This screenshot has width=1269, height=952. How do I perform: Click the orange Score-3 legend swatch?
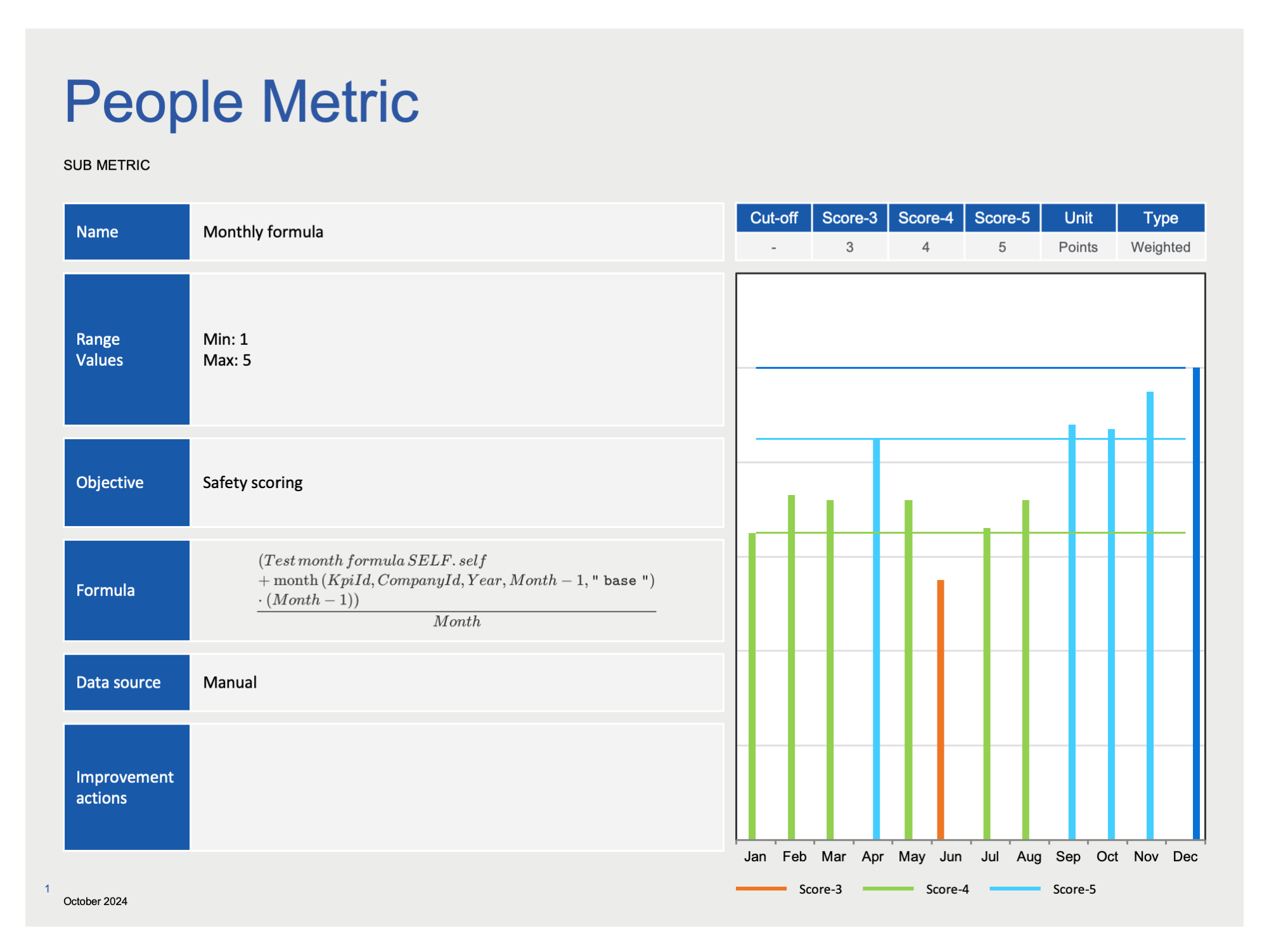(x=761, y=889)
